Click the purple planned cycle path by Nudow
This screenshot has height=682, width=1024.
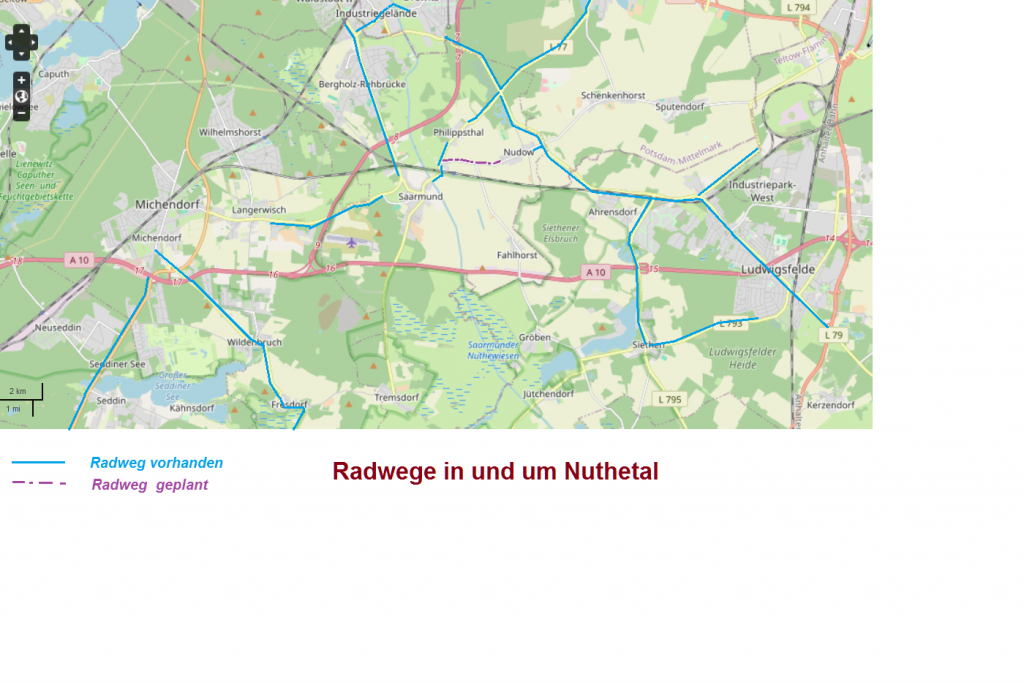point(472,160)
